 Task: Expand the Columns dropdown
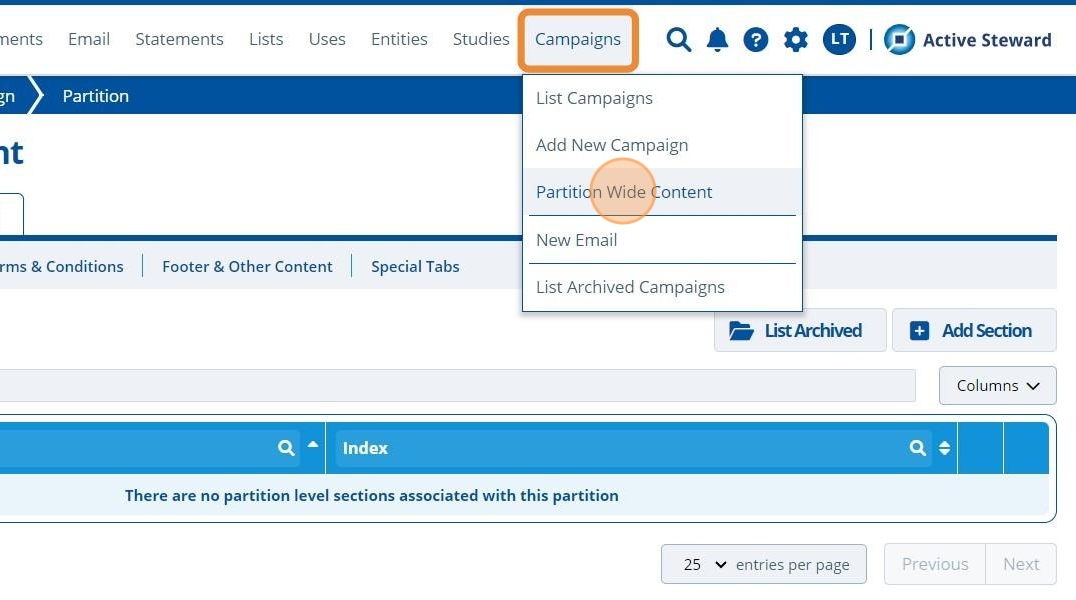point(997,386)
